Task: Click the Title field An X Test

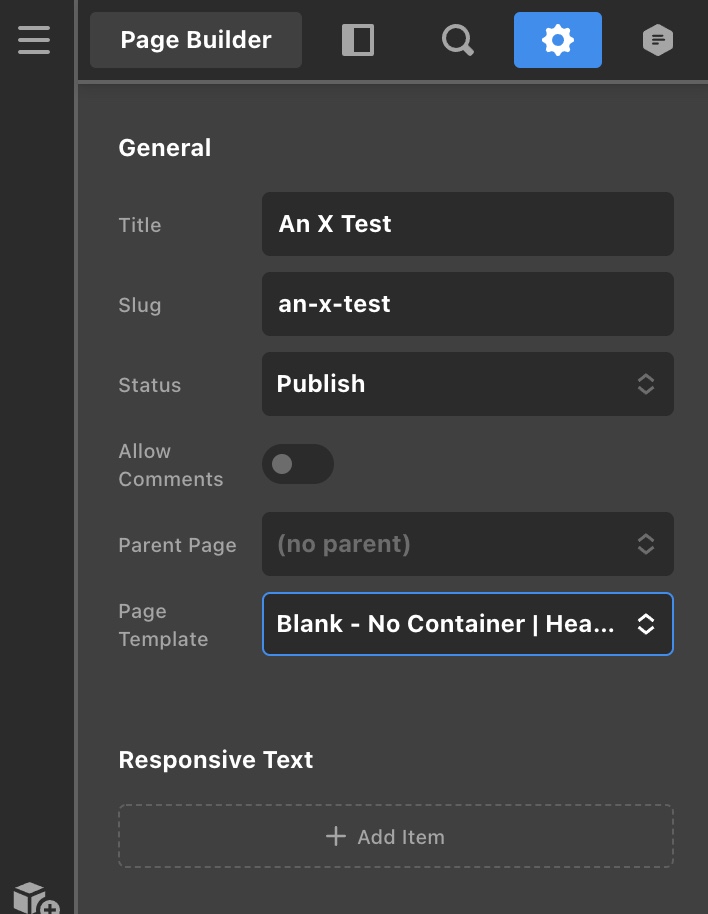Action: pyautogui.click(x=468, y=224)
